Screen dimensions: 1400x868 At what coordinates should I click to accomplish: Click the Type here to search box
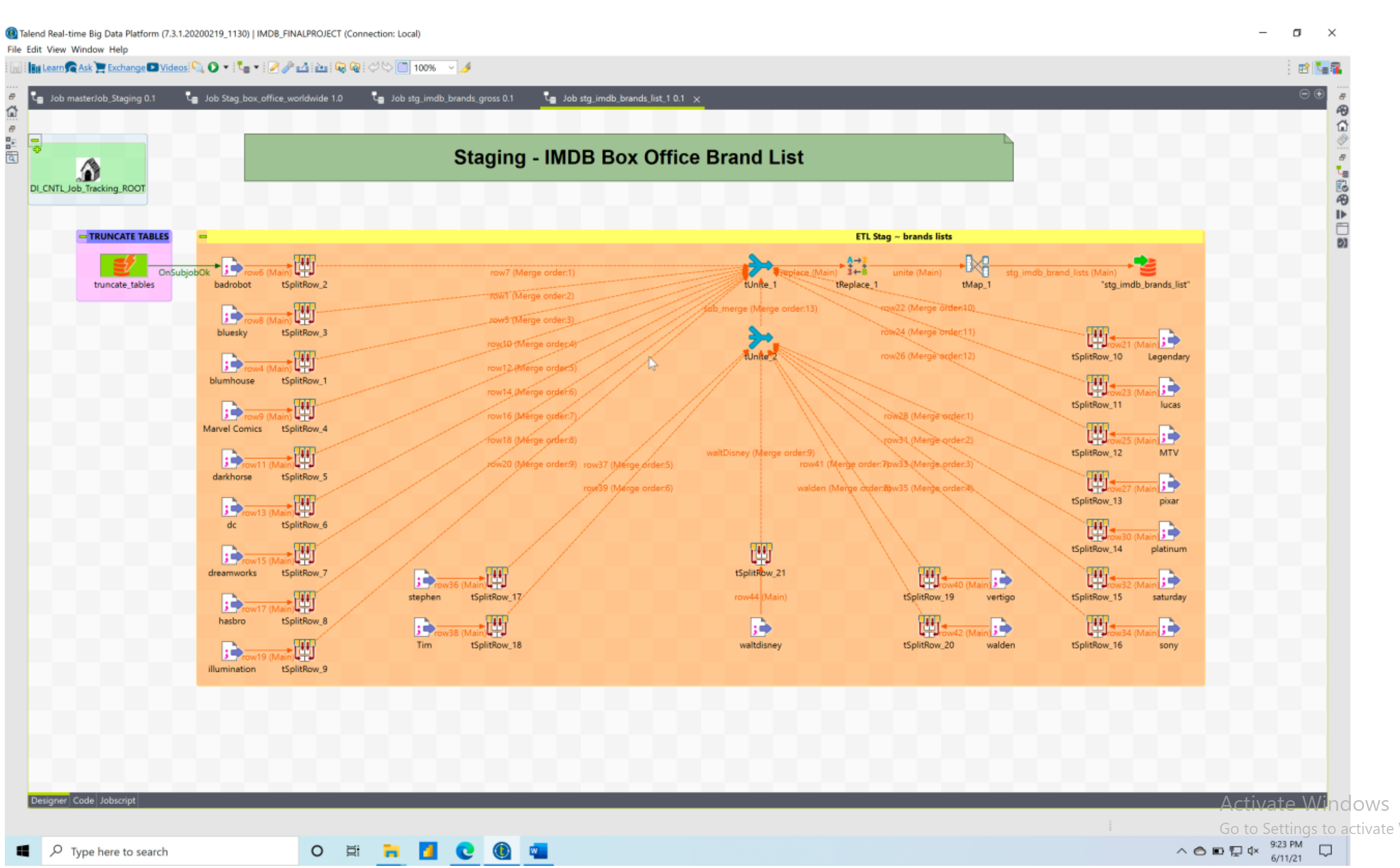[x=170, y=851]
